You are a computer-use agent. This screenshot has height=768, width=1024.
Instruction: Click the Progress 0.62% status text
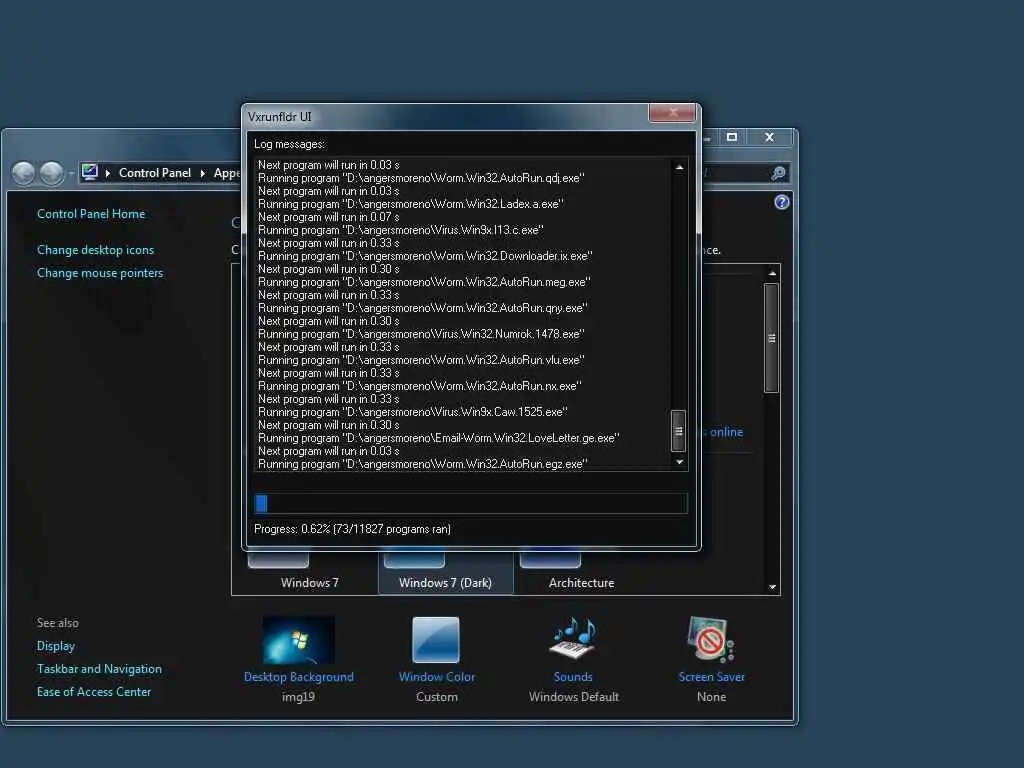click(x=353, y=529)
